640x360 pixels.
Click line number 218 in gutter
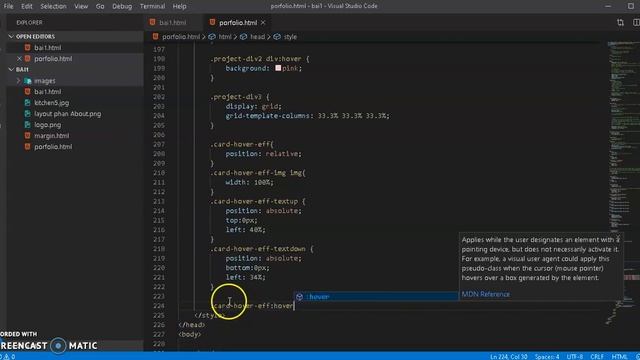click(x=159, y=249)
